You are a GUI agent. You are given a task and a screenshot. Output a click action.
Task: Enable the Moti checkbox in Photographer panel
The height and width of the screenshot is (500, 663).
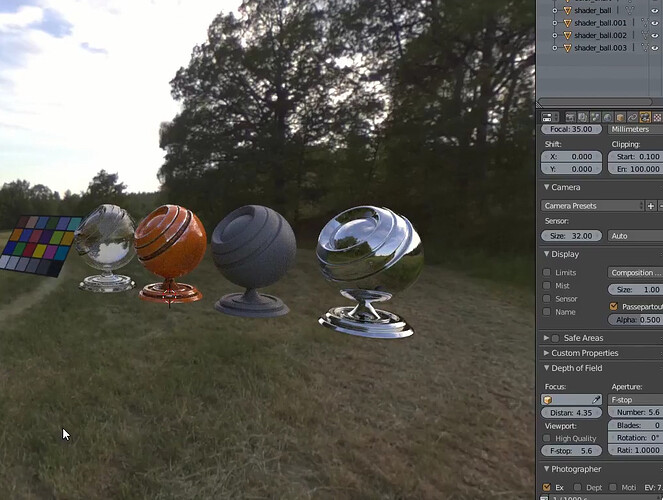click(x=613, y=487)
